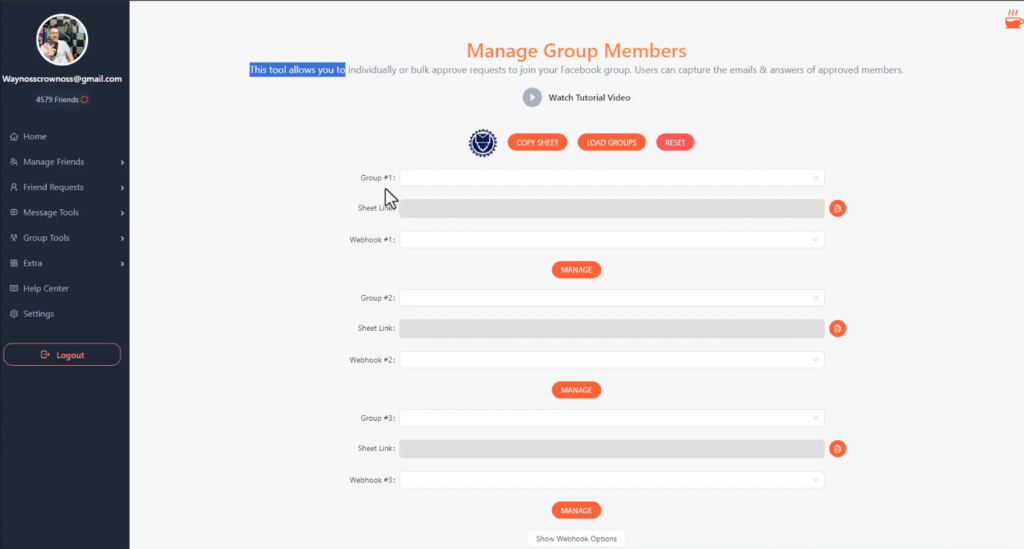Image resolution: width=1024 pixels, height=549 pixels.
Task: Click MANAGE under Webhook #1
Action: point(576,270)
